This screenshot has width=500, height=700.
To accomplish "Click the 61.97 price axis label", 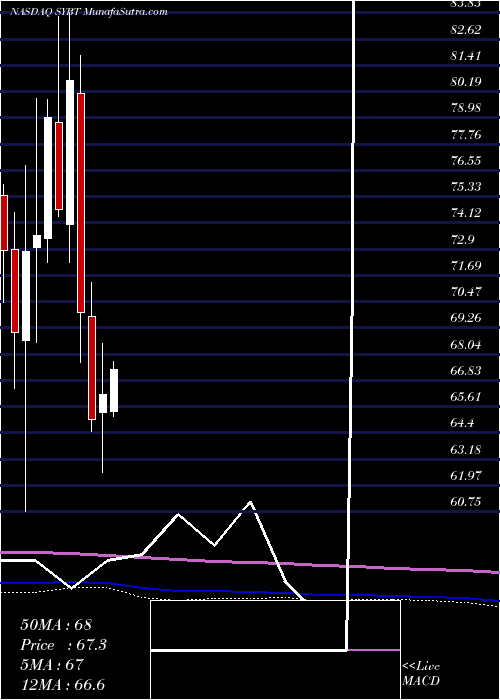I will 466,476.
